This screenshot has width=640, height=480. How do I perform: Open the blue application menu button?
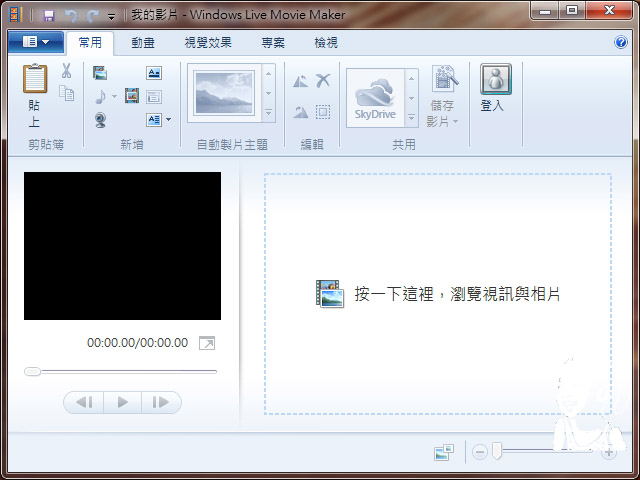click(36, 42)
